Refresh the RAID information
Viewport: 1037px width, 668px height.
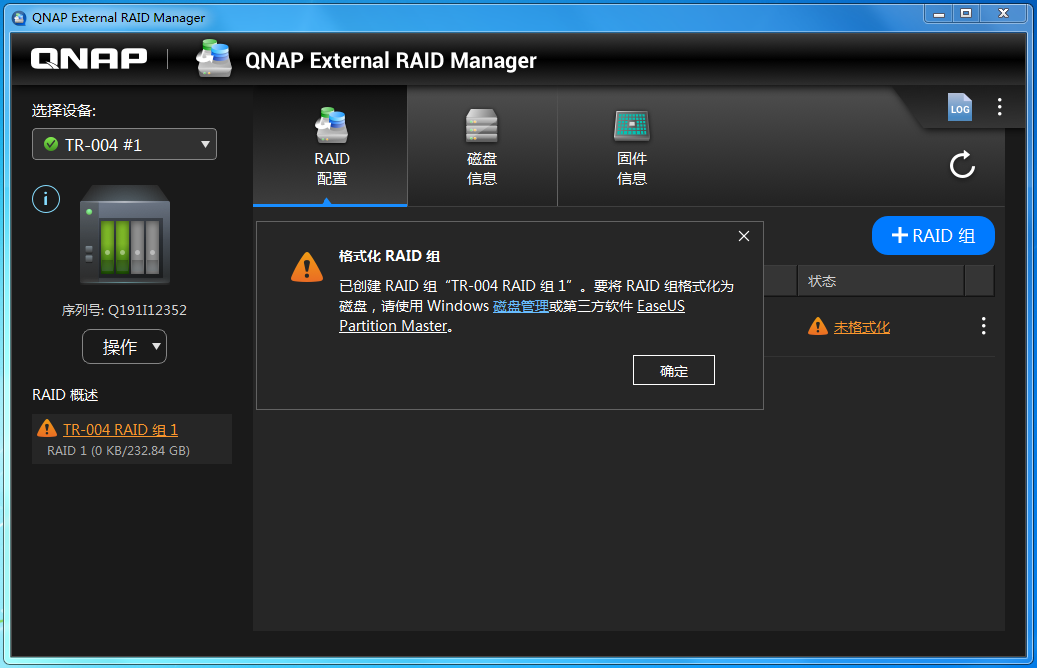coord(962,165)
